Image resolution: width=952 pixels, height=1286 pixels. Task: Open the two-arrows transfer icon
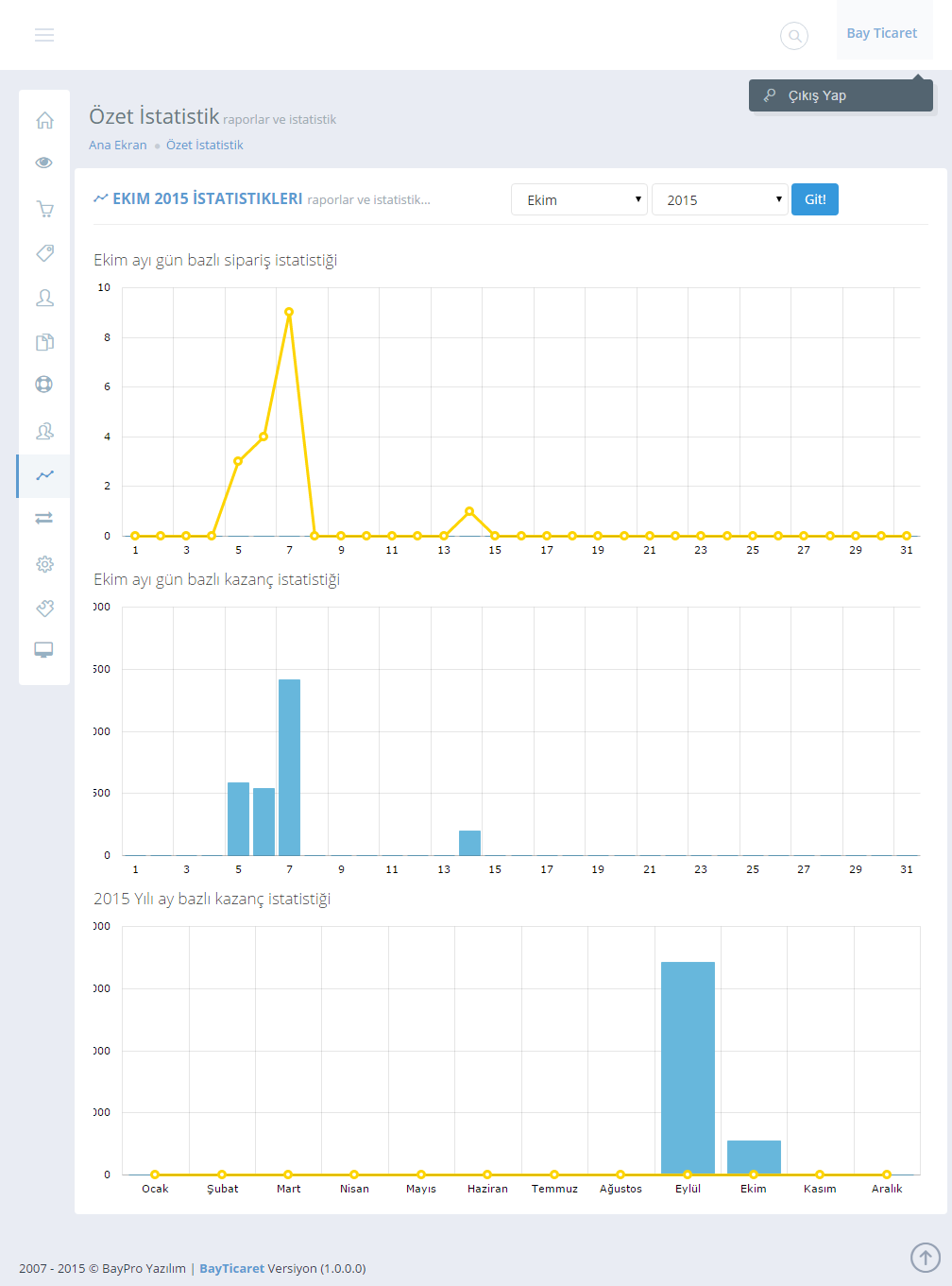[44, 518]
